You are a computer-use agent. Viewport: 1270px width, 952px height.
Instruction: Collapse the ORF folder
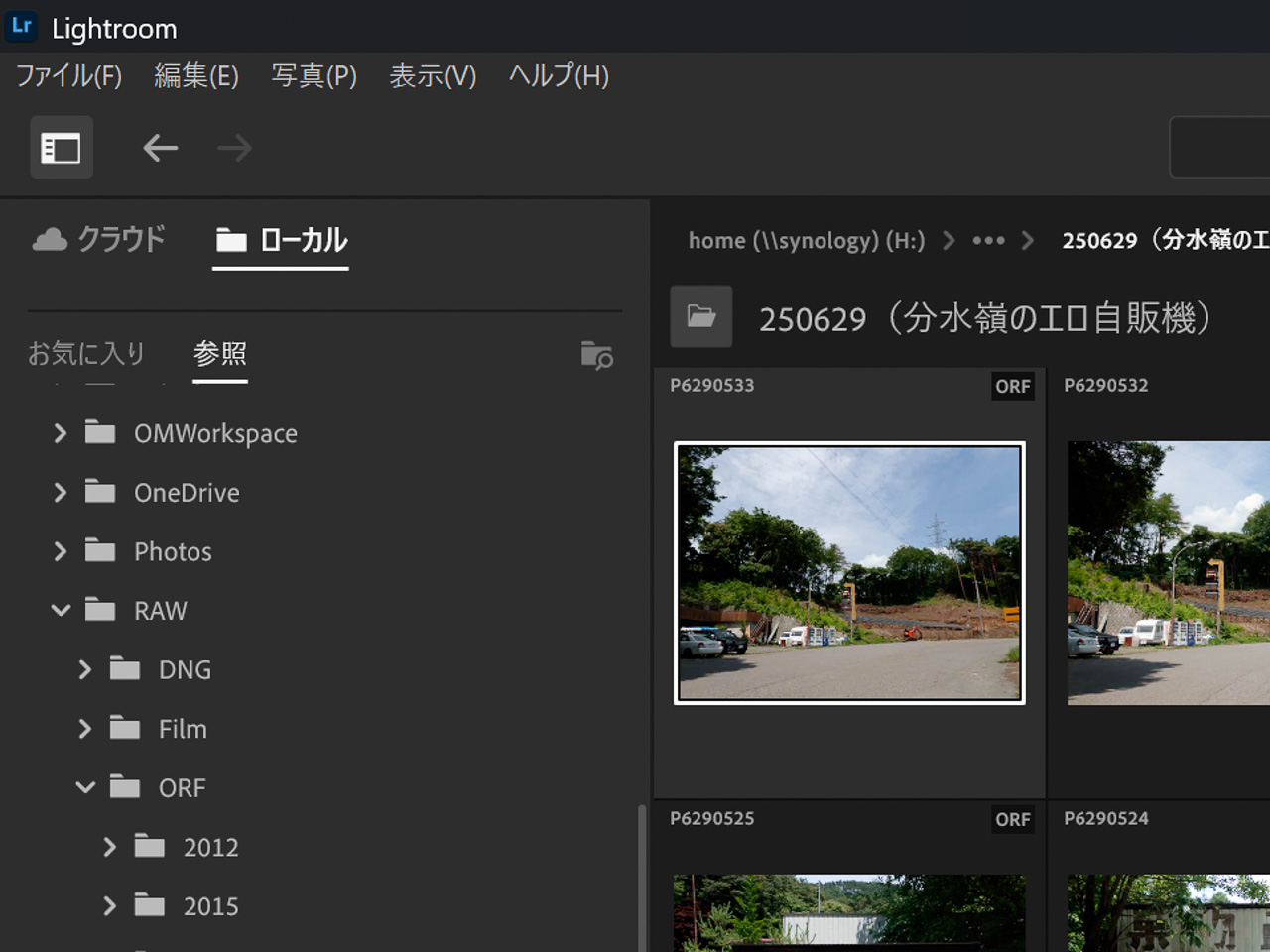(x=85, y=787)
